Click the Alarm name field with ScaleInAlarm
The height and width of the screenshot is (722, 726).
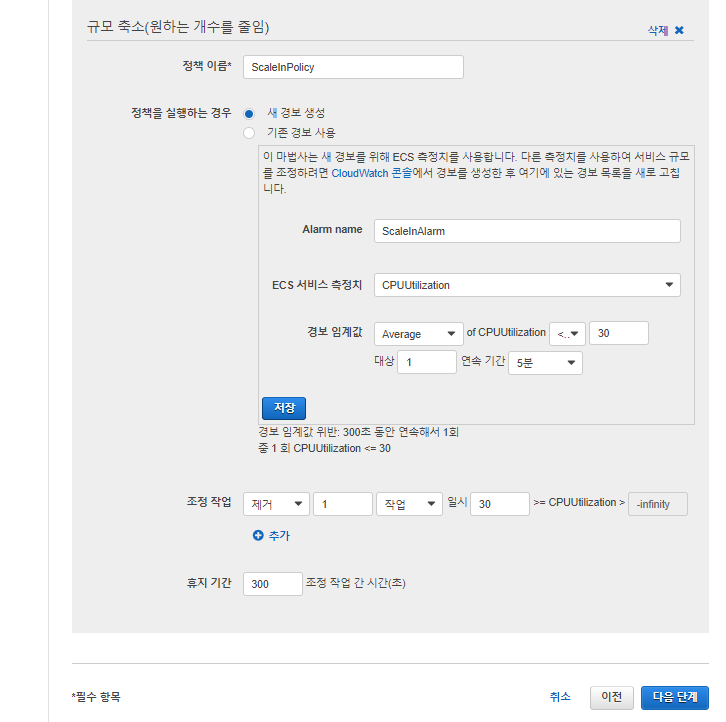tap(527, 231)
